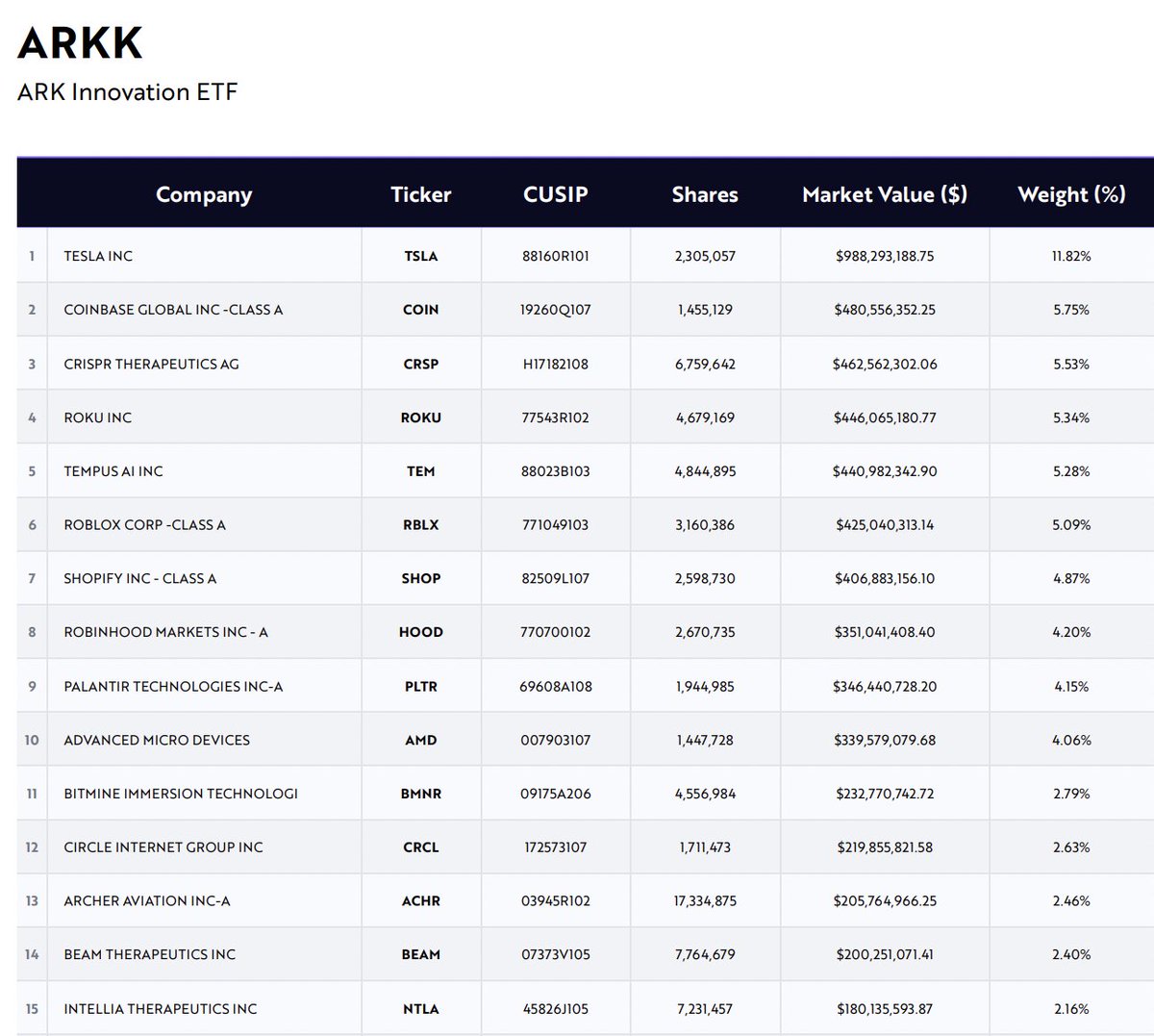Select CUSIP value 77543R102
Image resolution: width=1154 pixels, height=1036 pixels.
[556, 417]
